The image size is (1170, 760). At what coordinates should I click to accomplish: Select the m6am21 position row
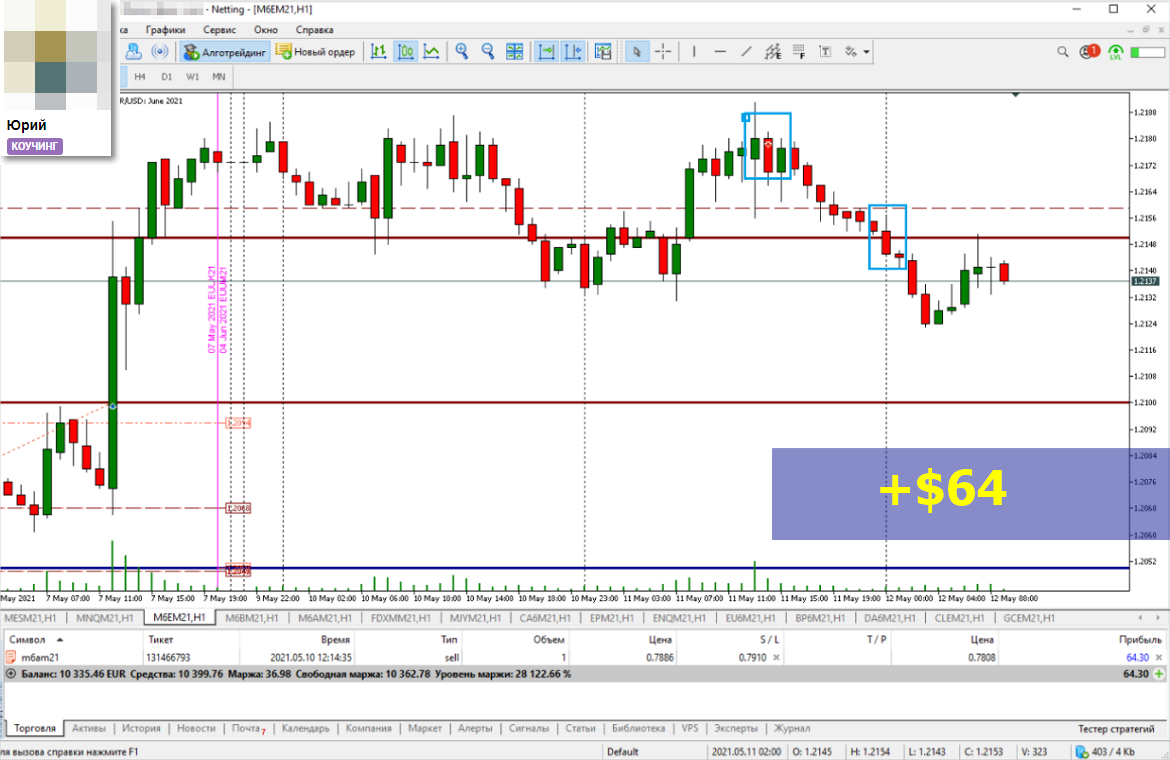click(584, 657)
